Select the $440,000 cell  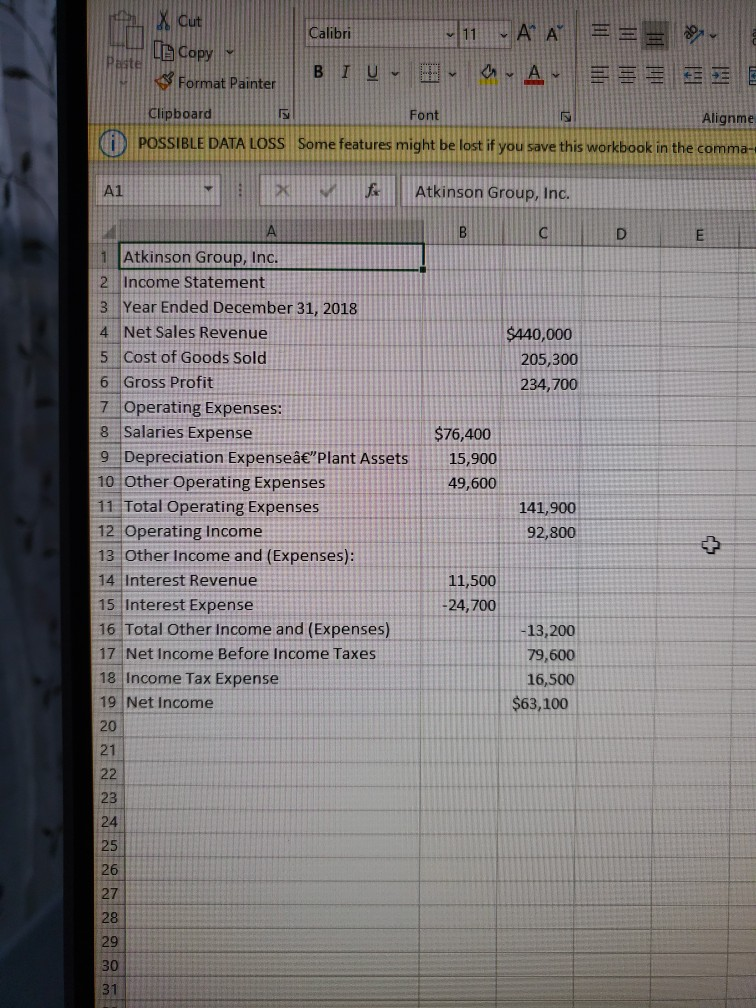[x=540, y=334]
